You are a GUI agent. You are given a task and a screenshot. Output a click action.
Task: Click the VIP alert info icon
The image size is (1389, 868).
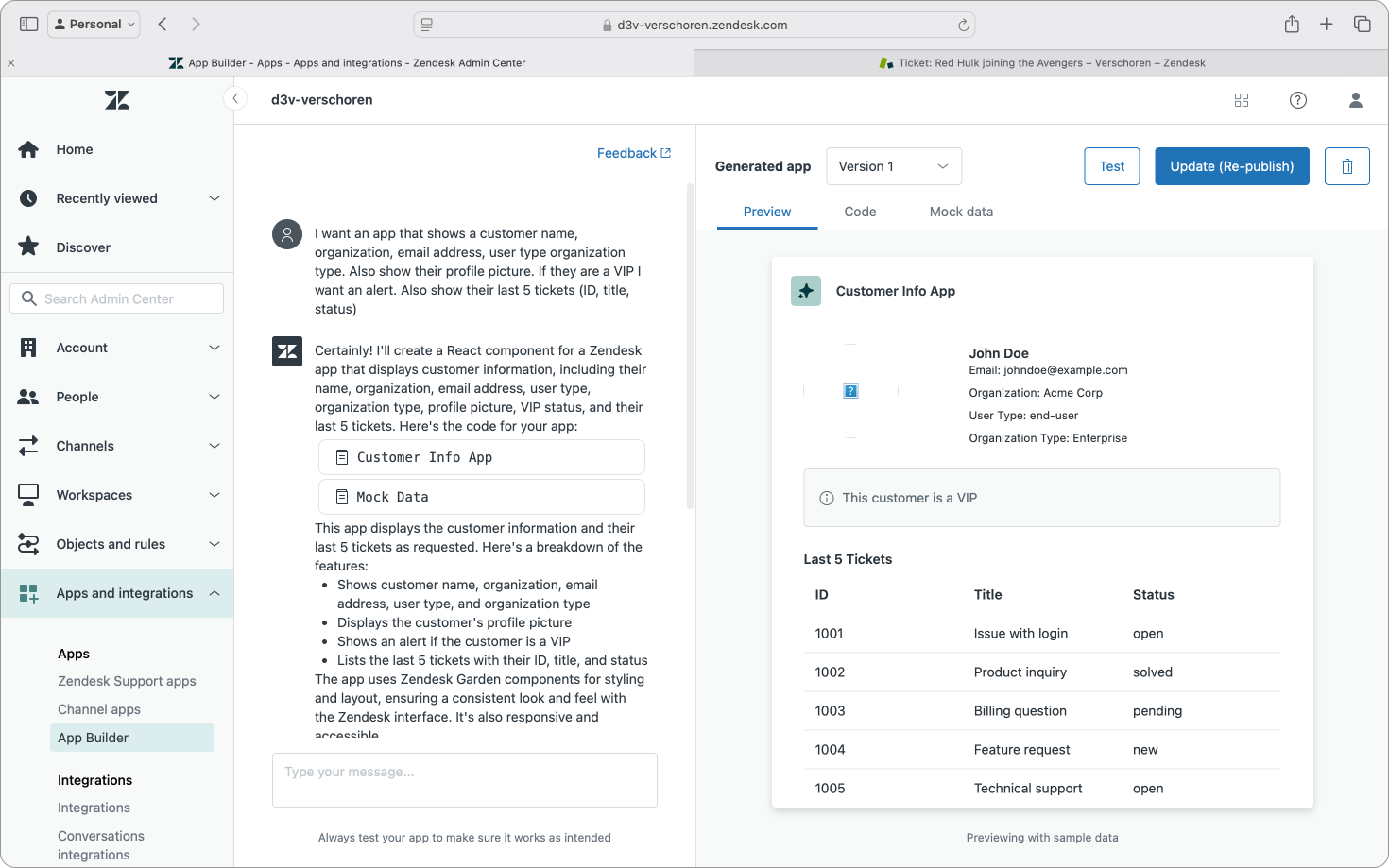point(827,498)
